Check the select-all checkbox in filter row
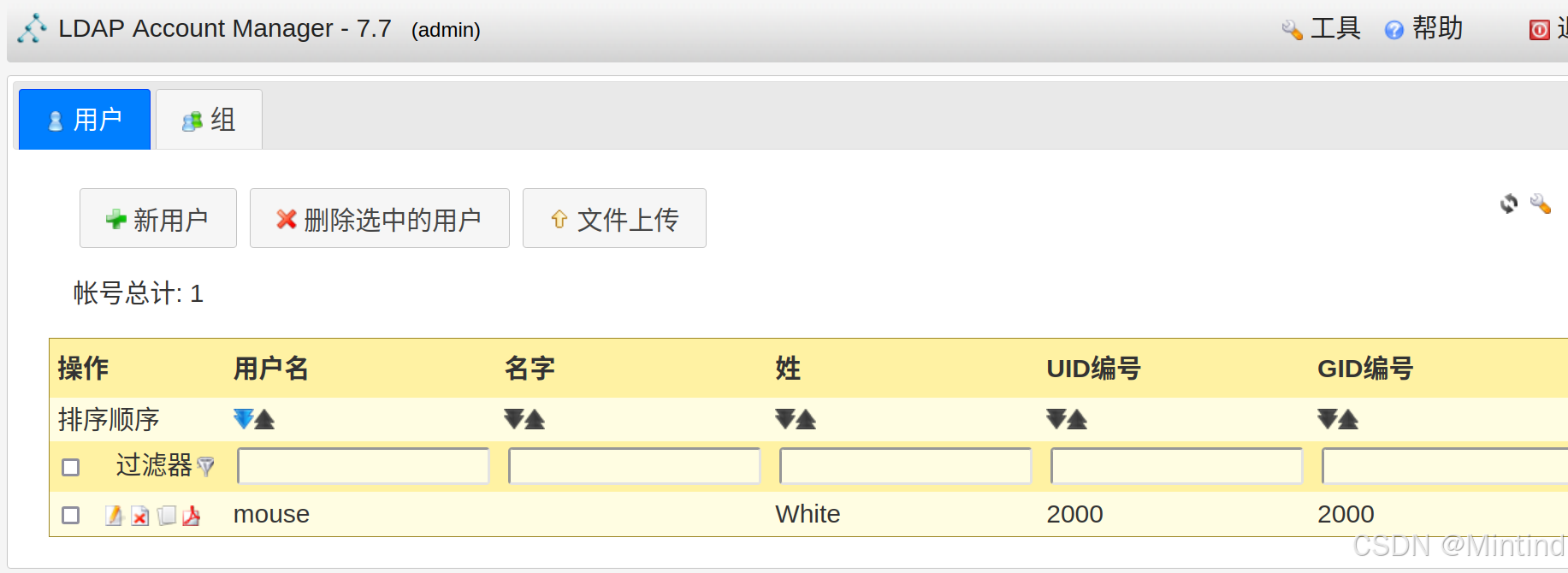The image size is (1568, 573). tap(71, 467)
